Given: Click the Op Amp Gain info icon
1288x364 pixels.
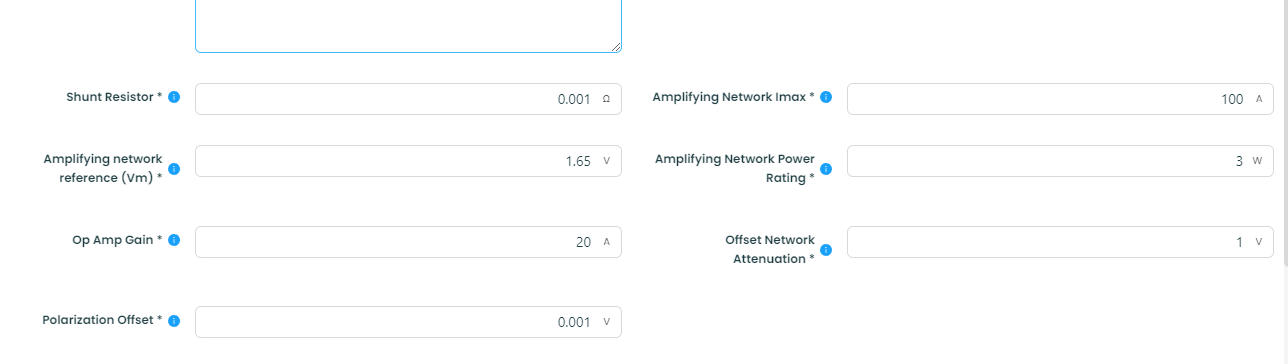Looking at the screenshot, I should [x=174, y=241].
